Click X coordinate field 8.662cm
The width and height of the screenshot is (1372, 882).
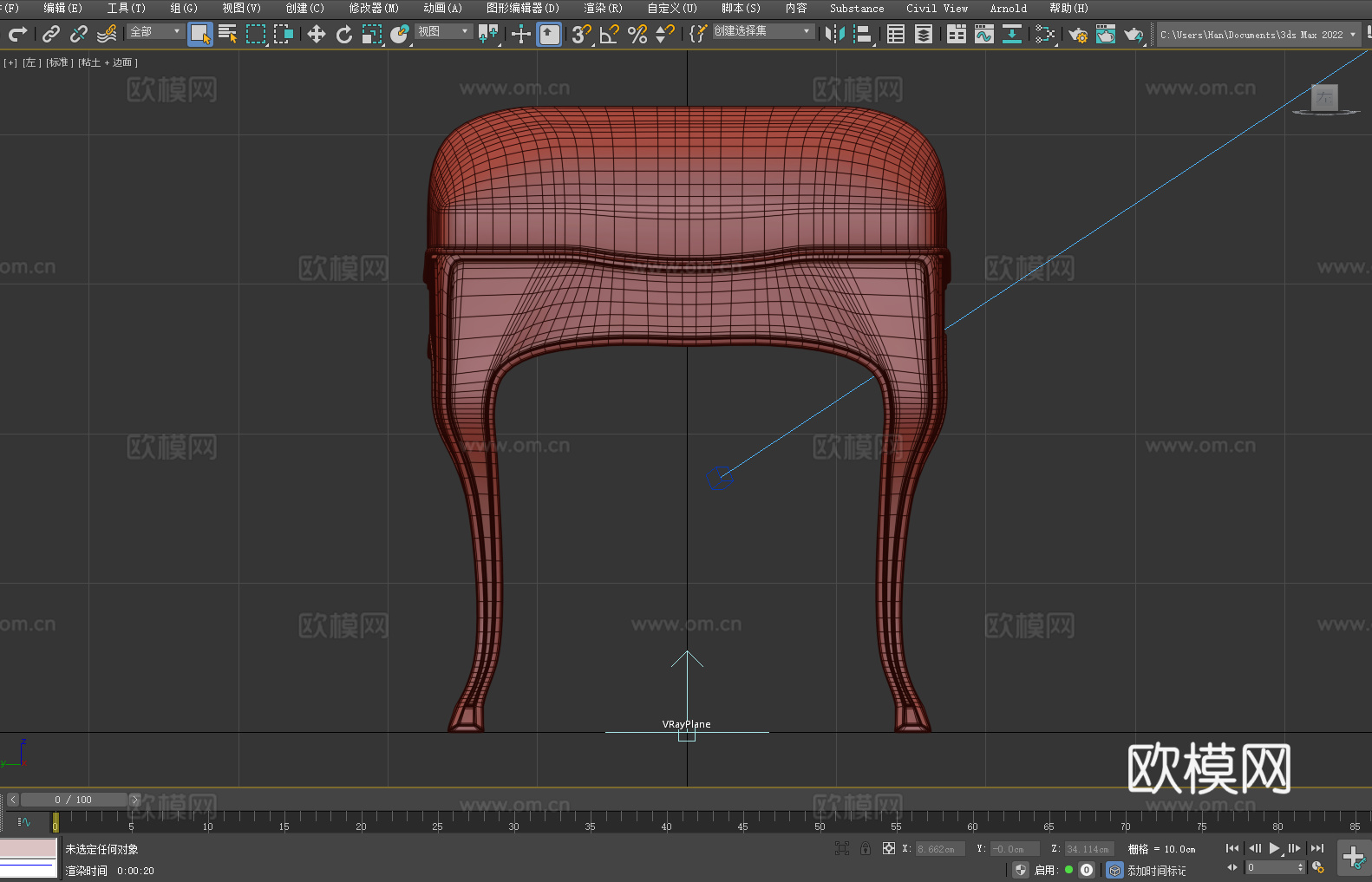tap(942, 849)
